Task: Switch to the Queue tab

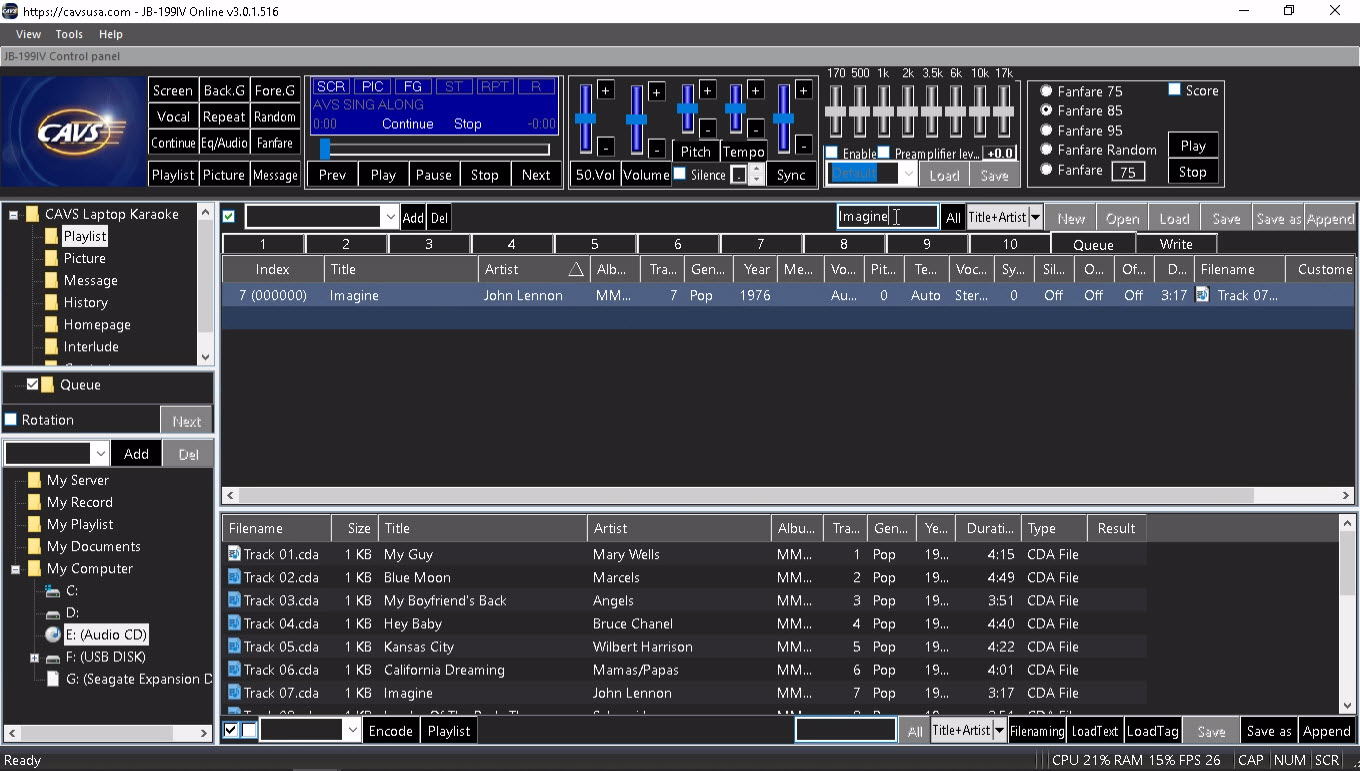Action: pyautogui.click(x=1093, y=244)
